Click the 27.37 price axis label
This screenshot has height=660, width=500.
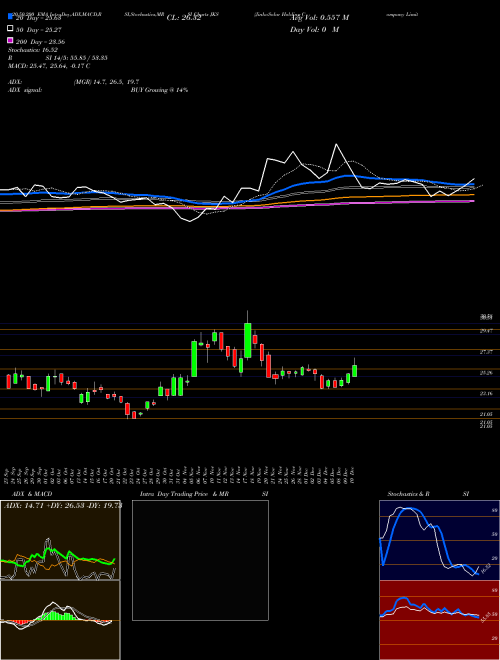[486, 352]
